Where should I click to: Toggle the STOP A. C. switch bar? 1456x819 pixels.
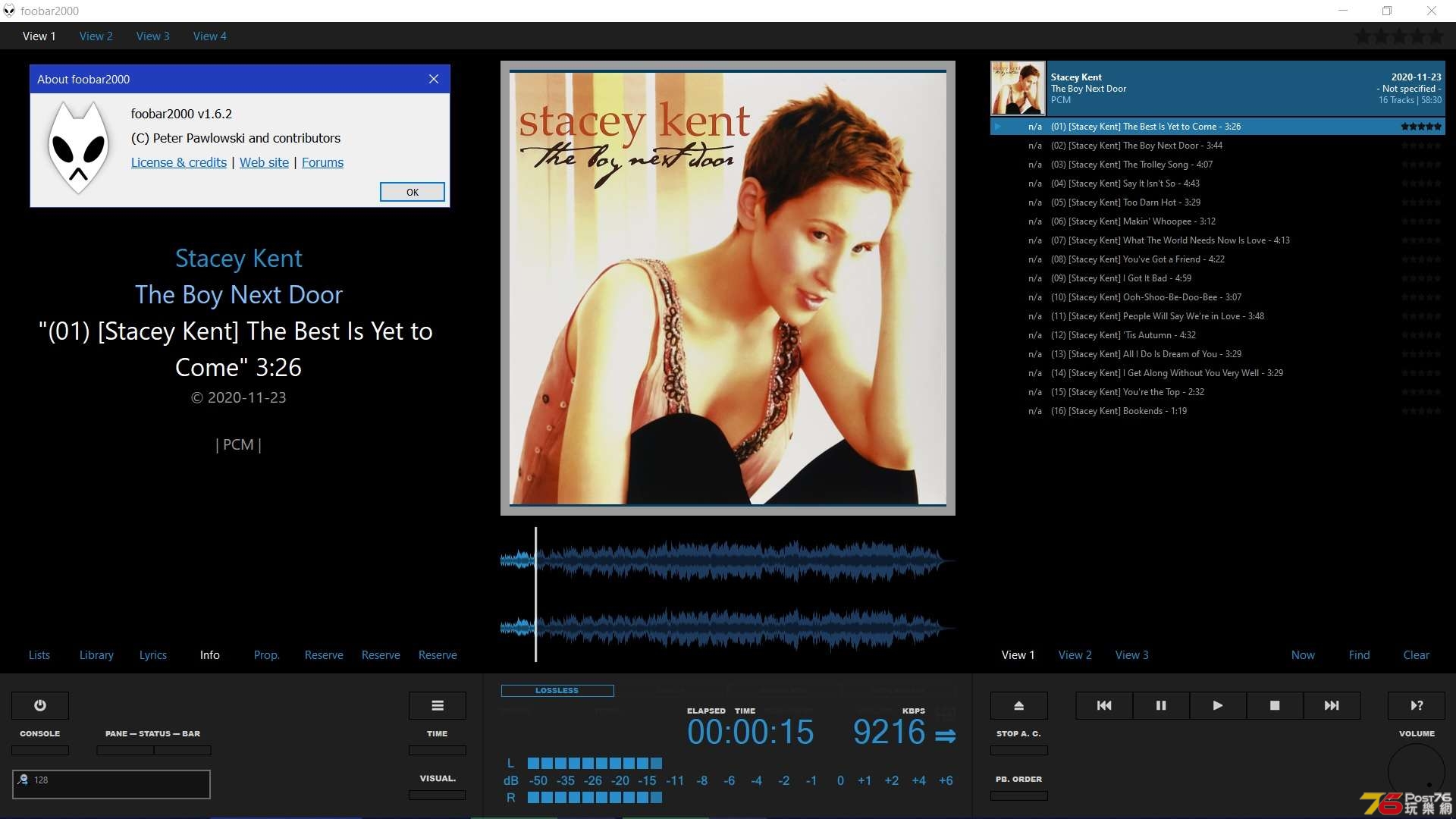tap(1019, 750)
